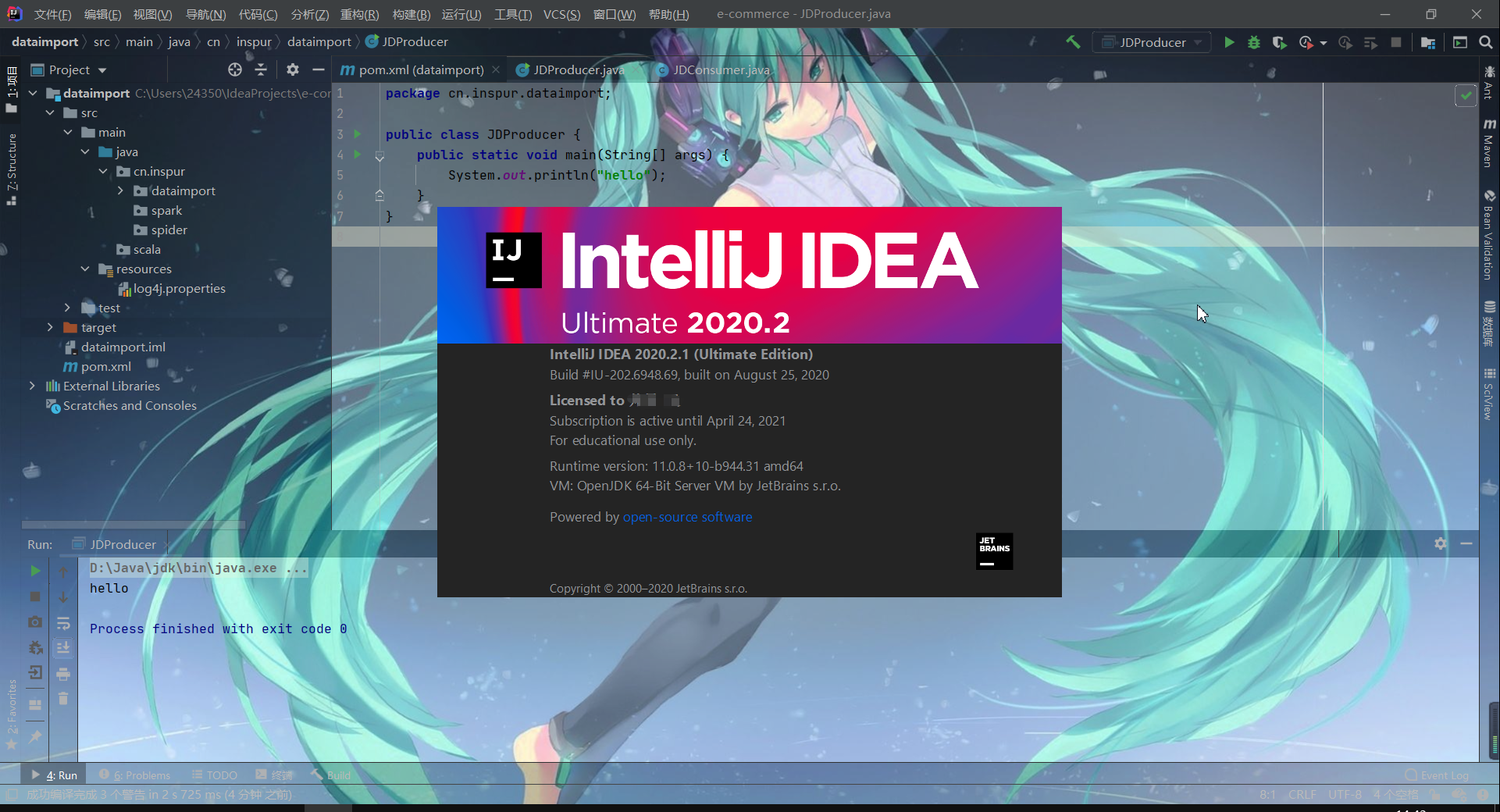
Task: Pin the Run tab with the pin icon
Action: (x=34, y=738)
